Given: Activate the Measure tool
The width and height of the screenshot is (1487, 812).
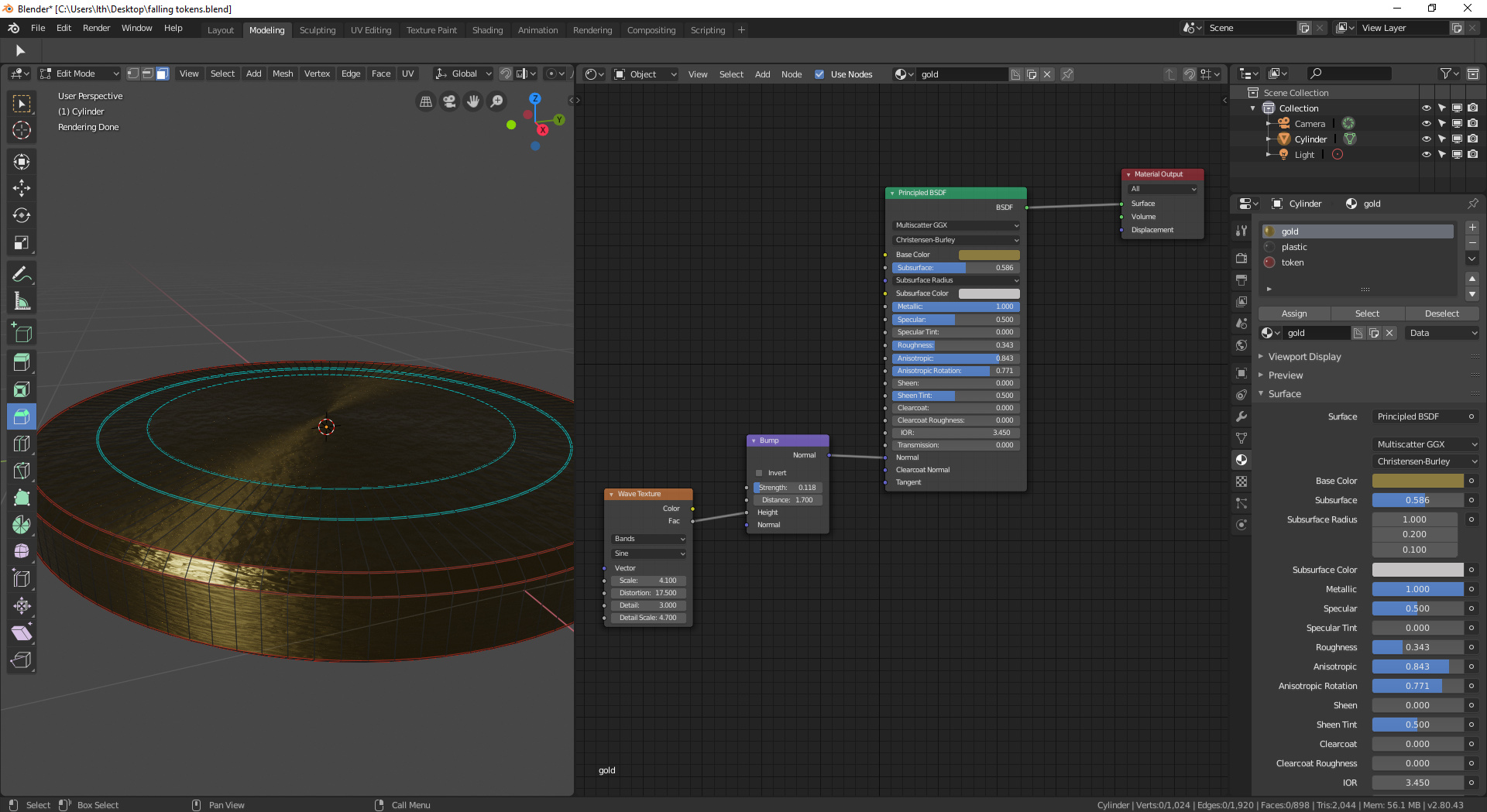Looking at the screenshot, I should pos(21,300).
